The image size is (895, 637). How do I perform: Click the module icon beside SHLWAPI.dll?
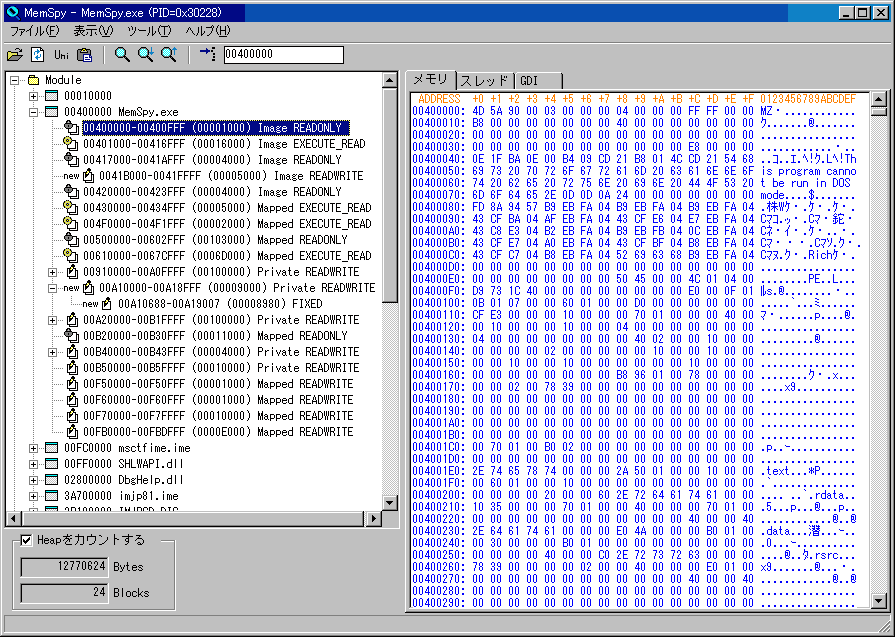[x=51, y=463]
